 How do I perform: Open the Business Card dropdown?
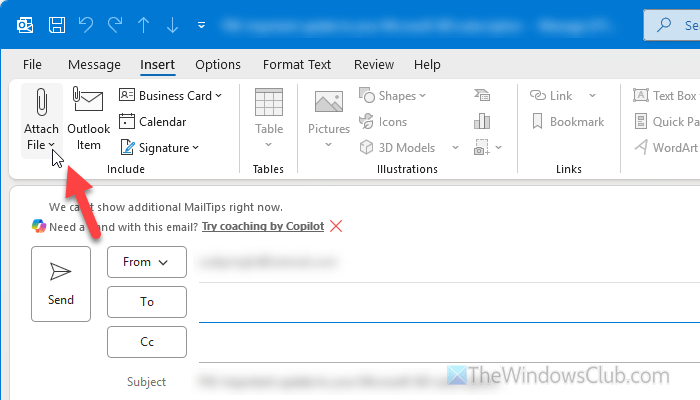pyautogui.click(x=171, y=96)
